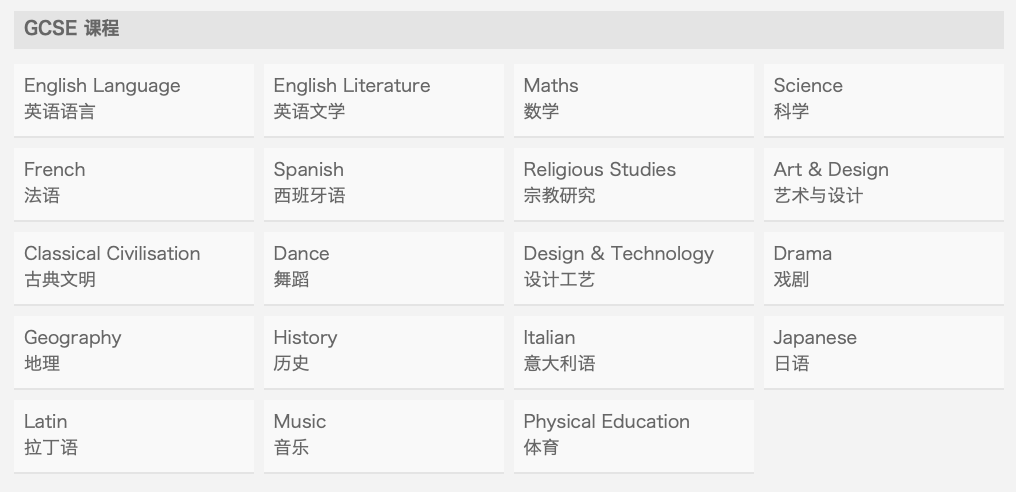Open the Japanese 日语 course
1016x492 pixels.
click(x=884, y=352)
